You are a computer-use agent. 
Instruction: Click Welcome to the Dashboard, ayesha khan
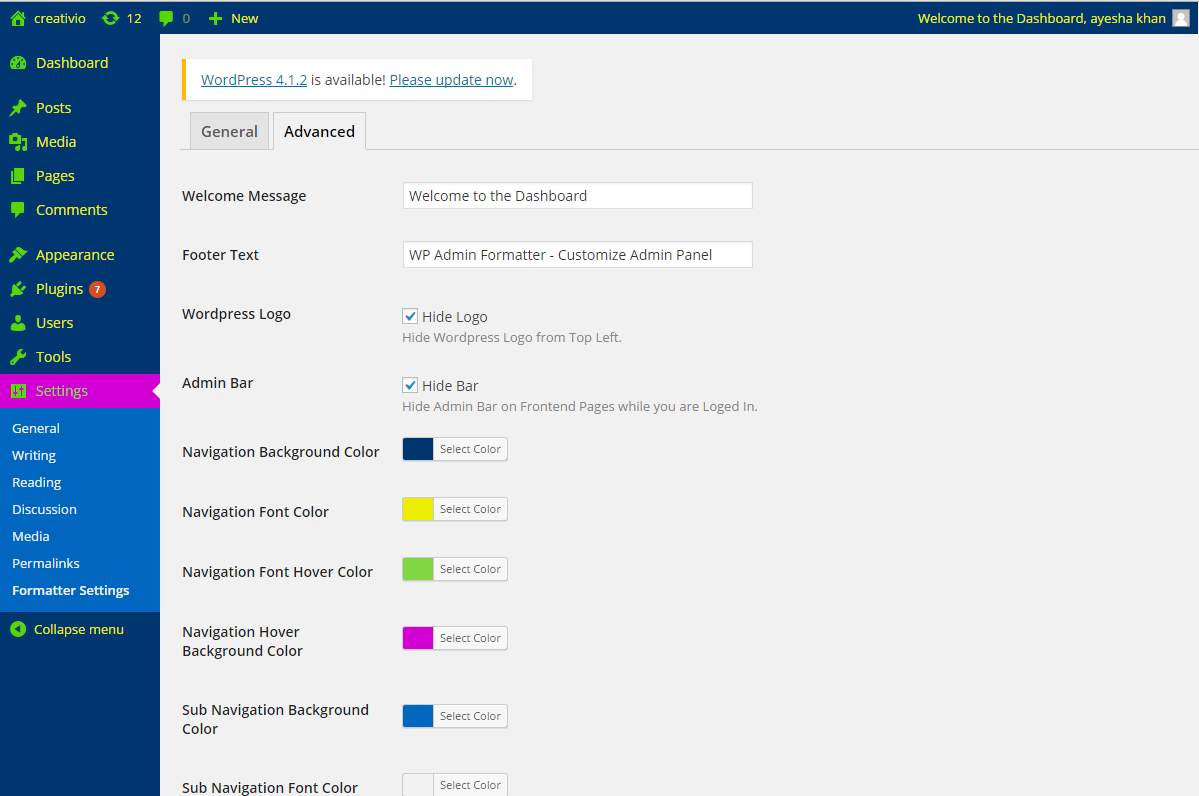coord(1041,18)
